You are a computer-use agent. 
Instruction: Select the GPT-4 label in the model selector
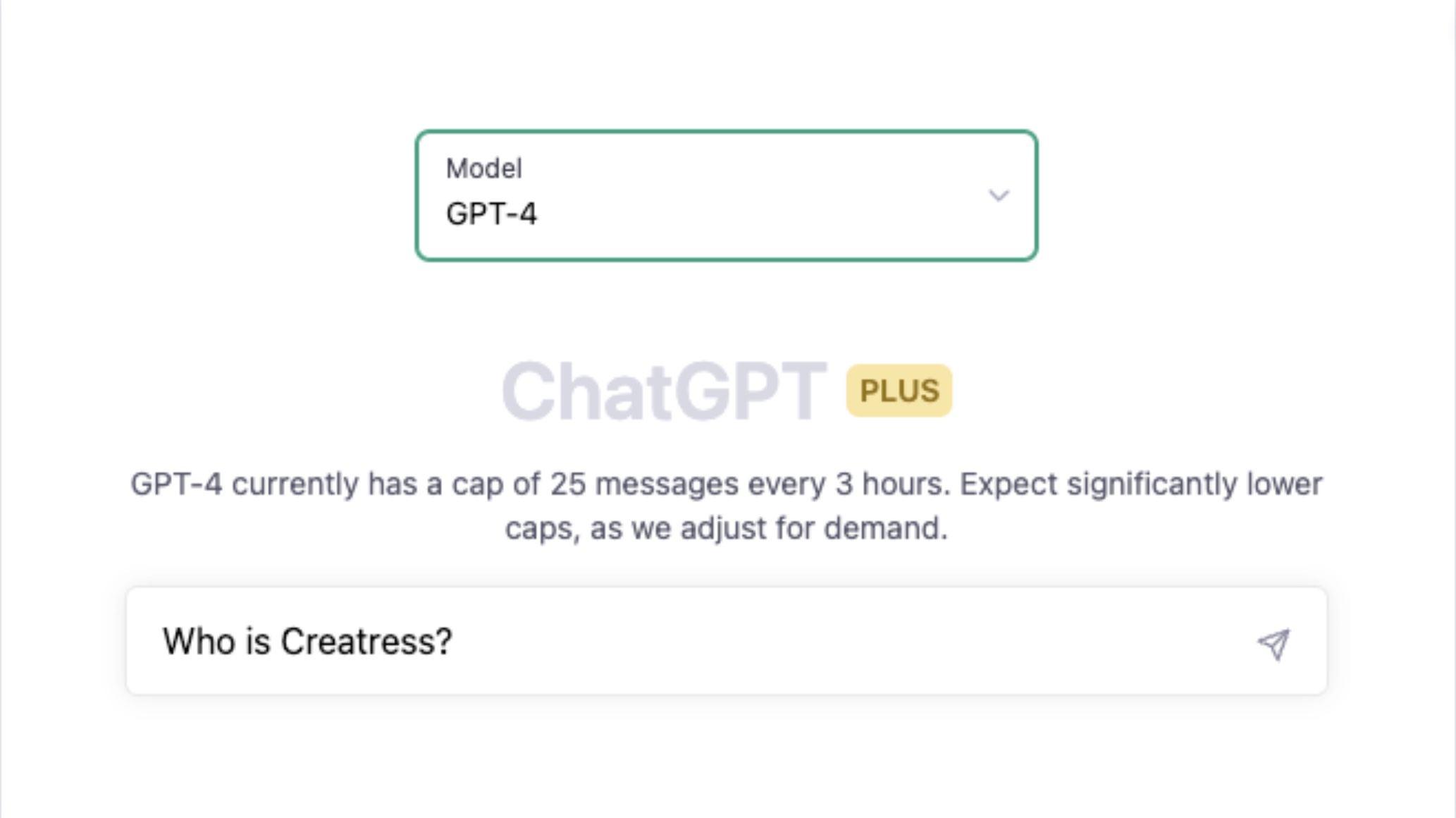click(492, 214)
